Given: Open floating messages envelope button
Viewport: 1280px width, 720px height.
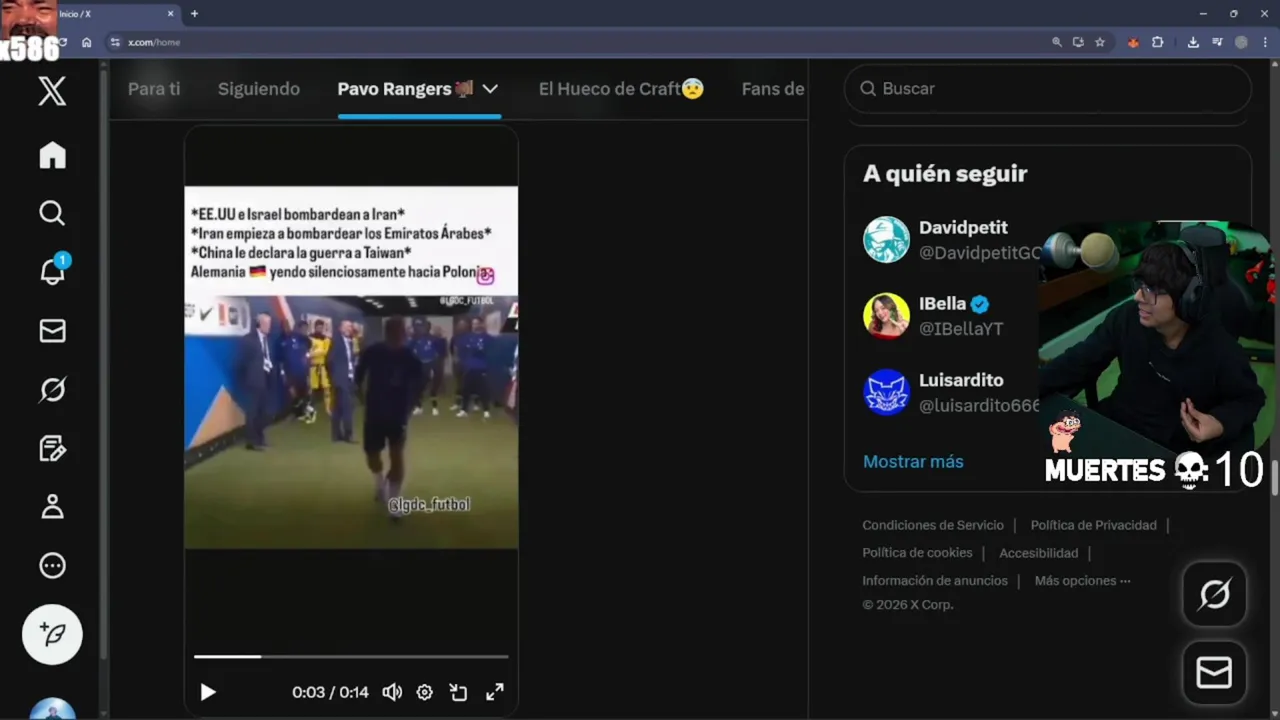Looking at the screenshot, I should pos(1214,673).
